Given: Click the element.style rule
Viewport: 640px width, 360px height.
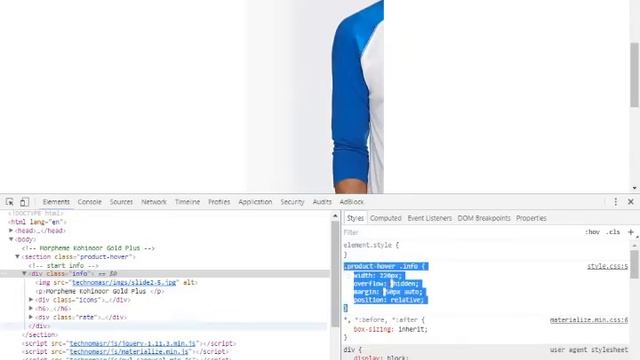Looking at the screenshot, I should click(371, 245).
